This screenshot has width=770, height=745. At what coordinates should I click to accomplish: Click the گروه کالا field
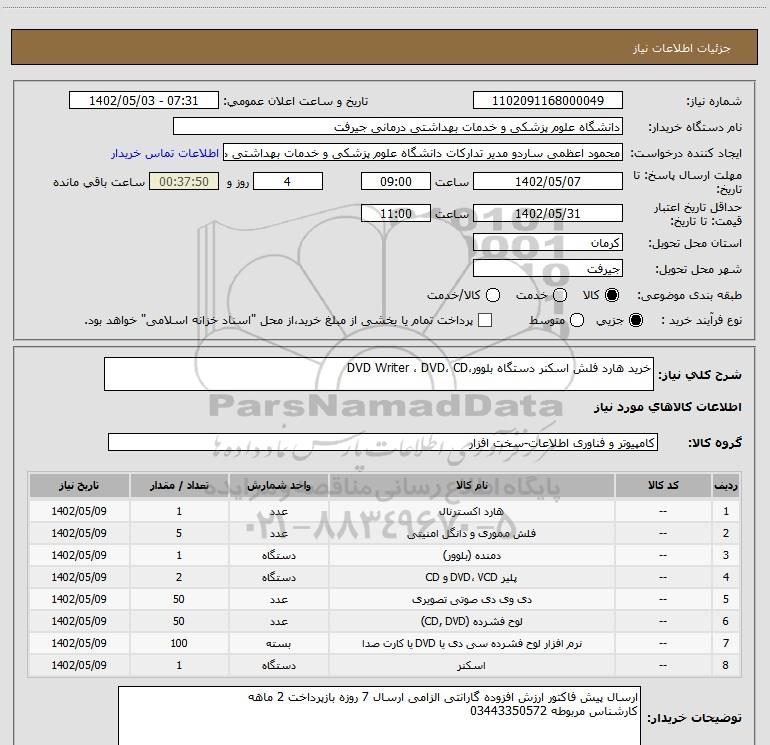[x=383, y=442]
